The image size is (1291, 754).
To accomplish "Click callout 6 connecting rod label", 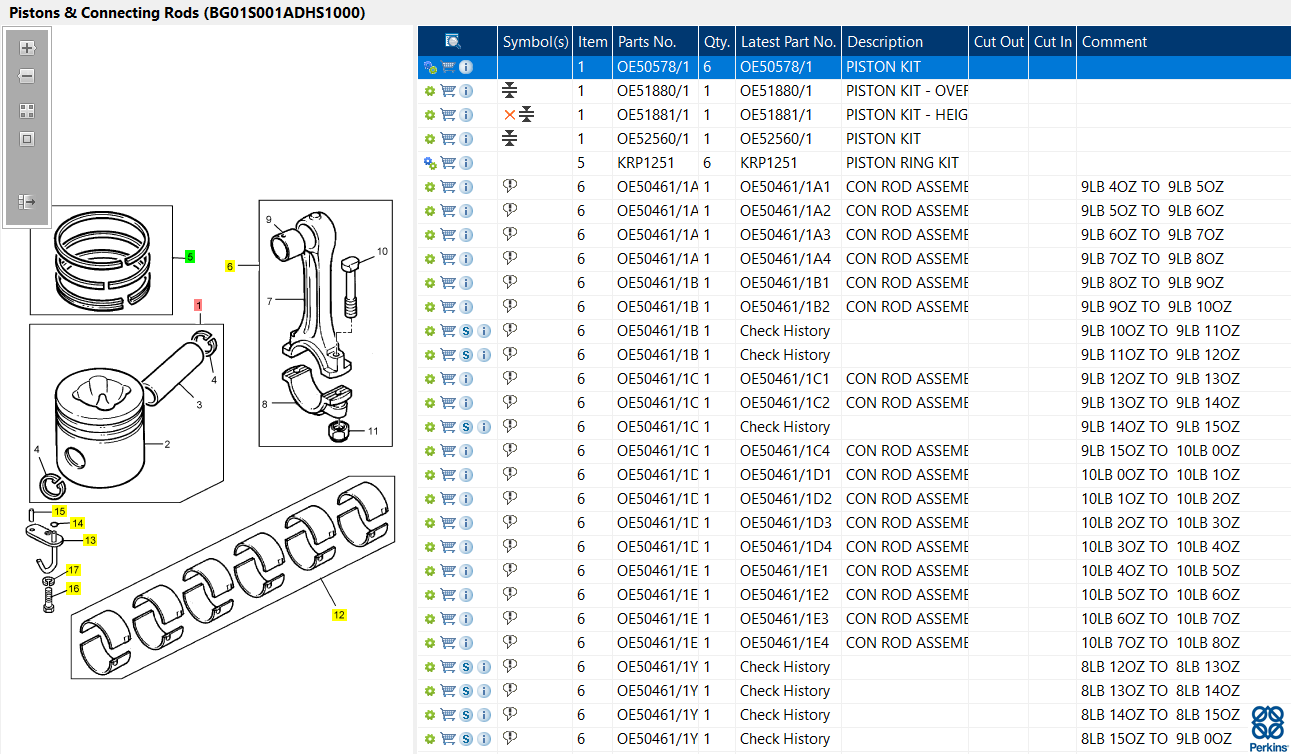I will 230,266.
